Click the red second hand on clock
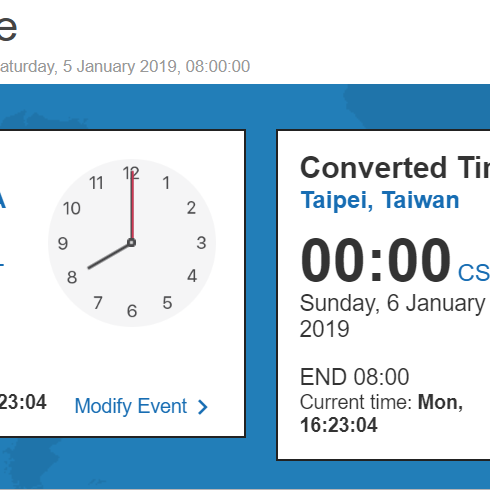The image size is (490, 490). tap(132, 205)
